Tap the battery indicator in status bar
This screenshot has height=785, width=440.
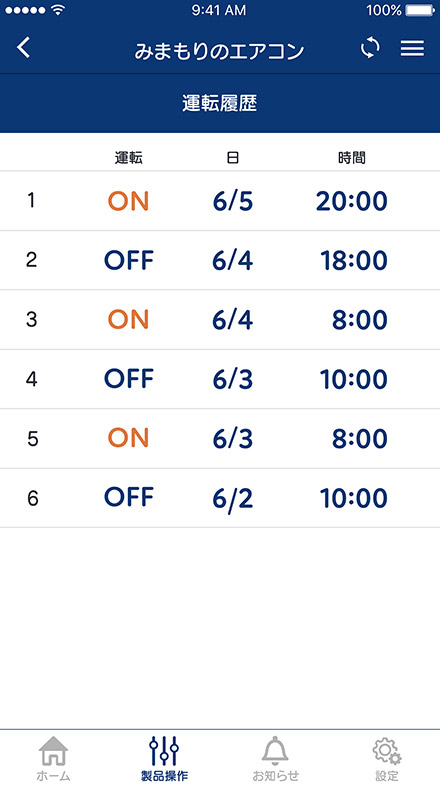click(420, 10)
